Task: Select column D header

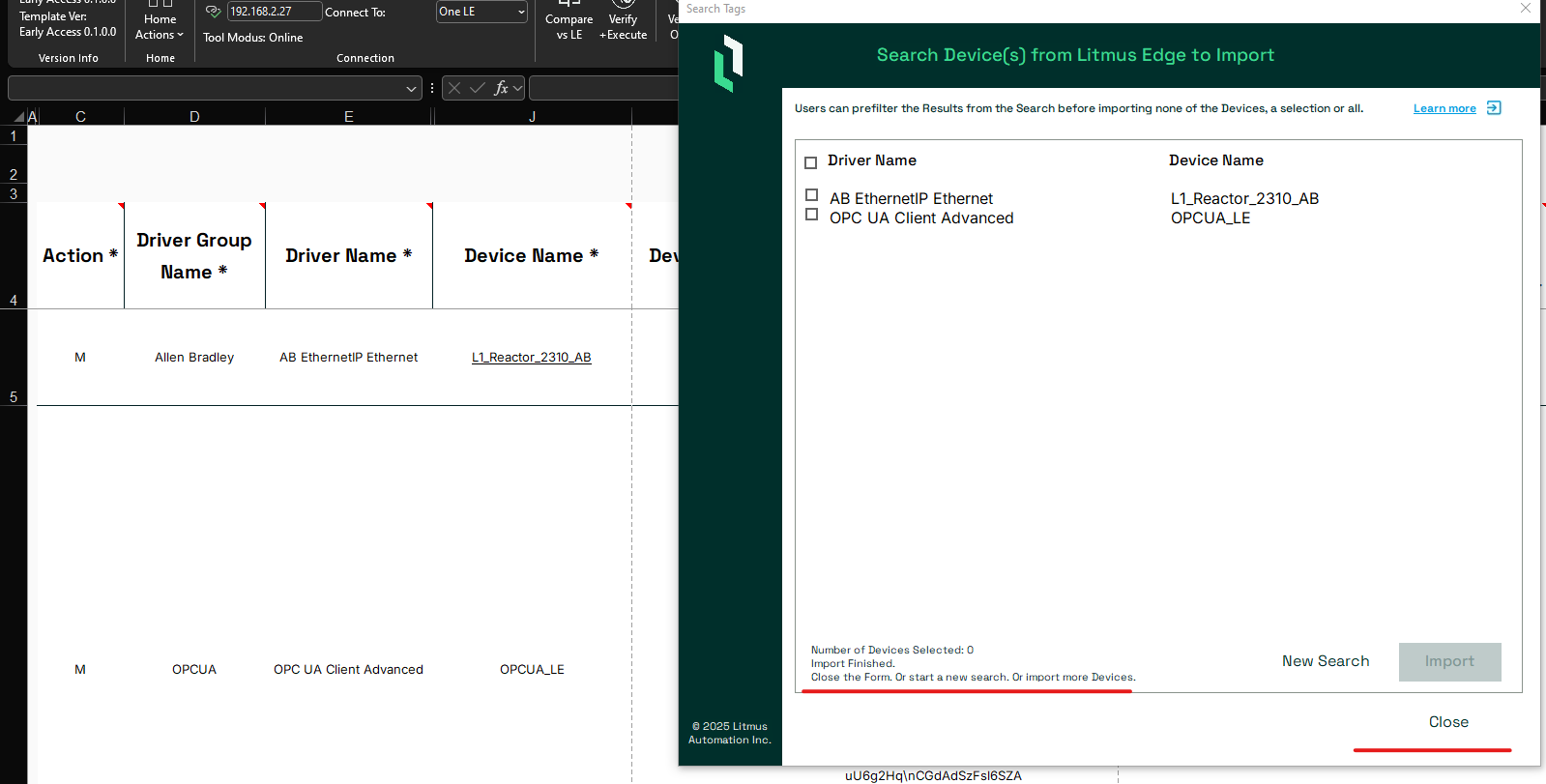Action: click(x=194, y=117)
